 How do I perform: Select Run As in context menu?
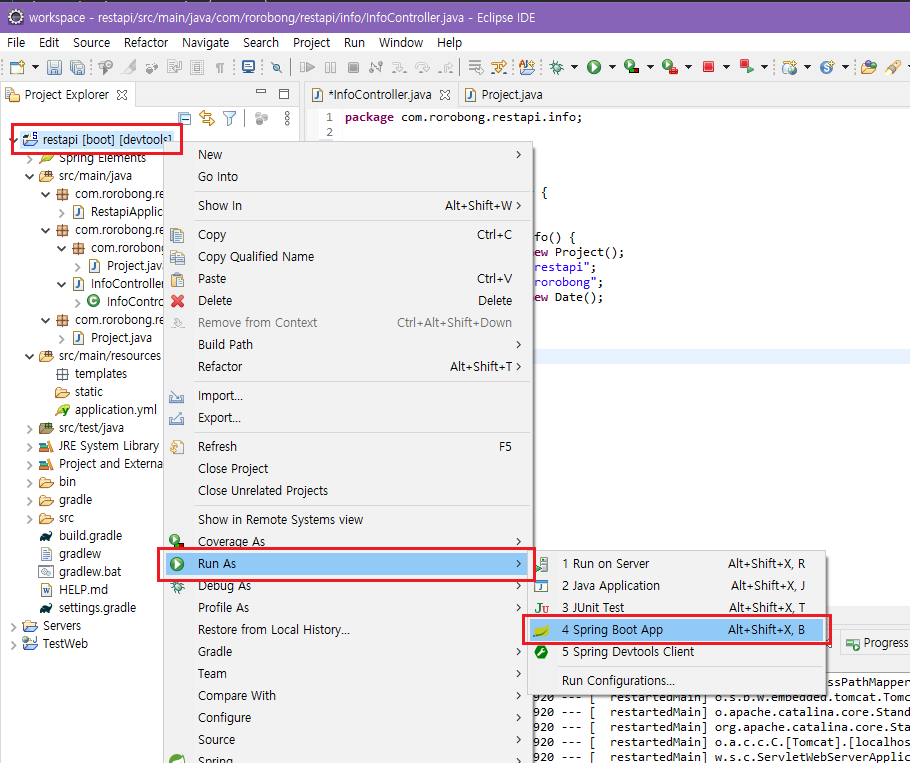pyautogui.click(x=348, y=563)
